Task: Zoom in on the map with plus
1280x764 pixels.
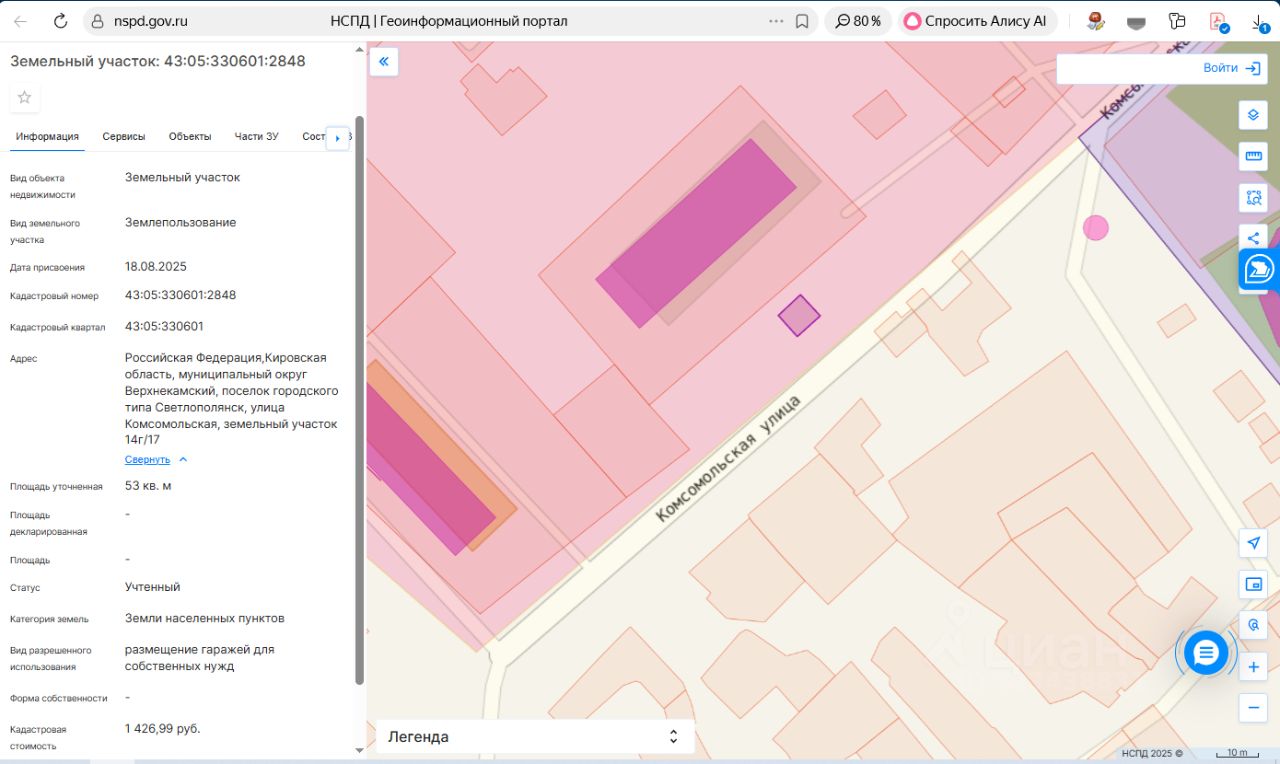Action: click(1253, 666)
